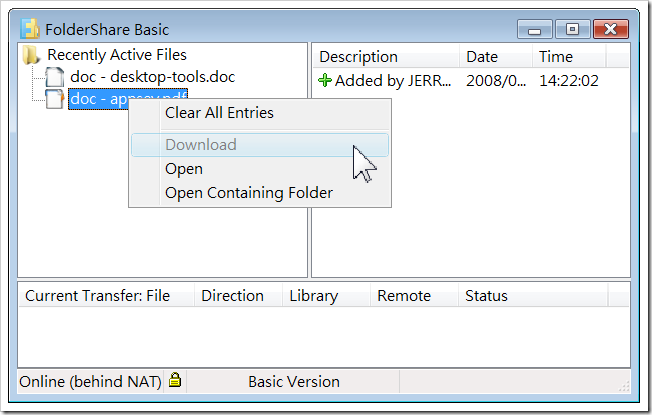Click the resize grip in status bar corner
The image size is (652, 415).
(623, 386)
